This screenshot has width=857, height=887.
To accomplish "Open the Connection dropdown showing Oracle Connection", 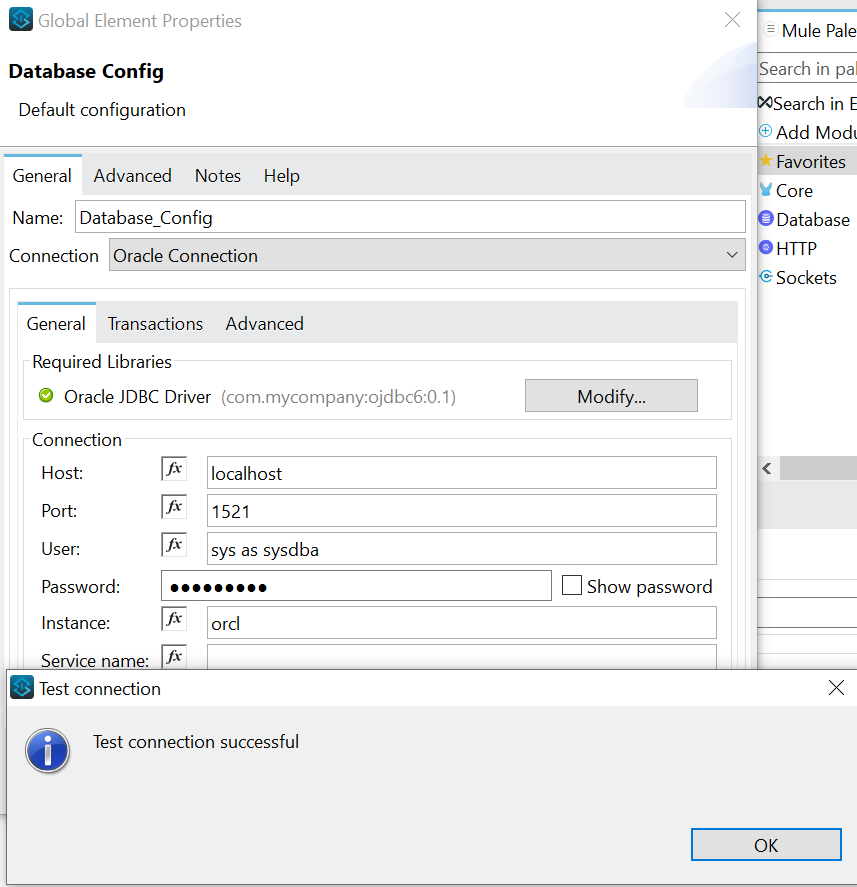I will [x=427, y=255].
